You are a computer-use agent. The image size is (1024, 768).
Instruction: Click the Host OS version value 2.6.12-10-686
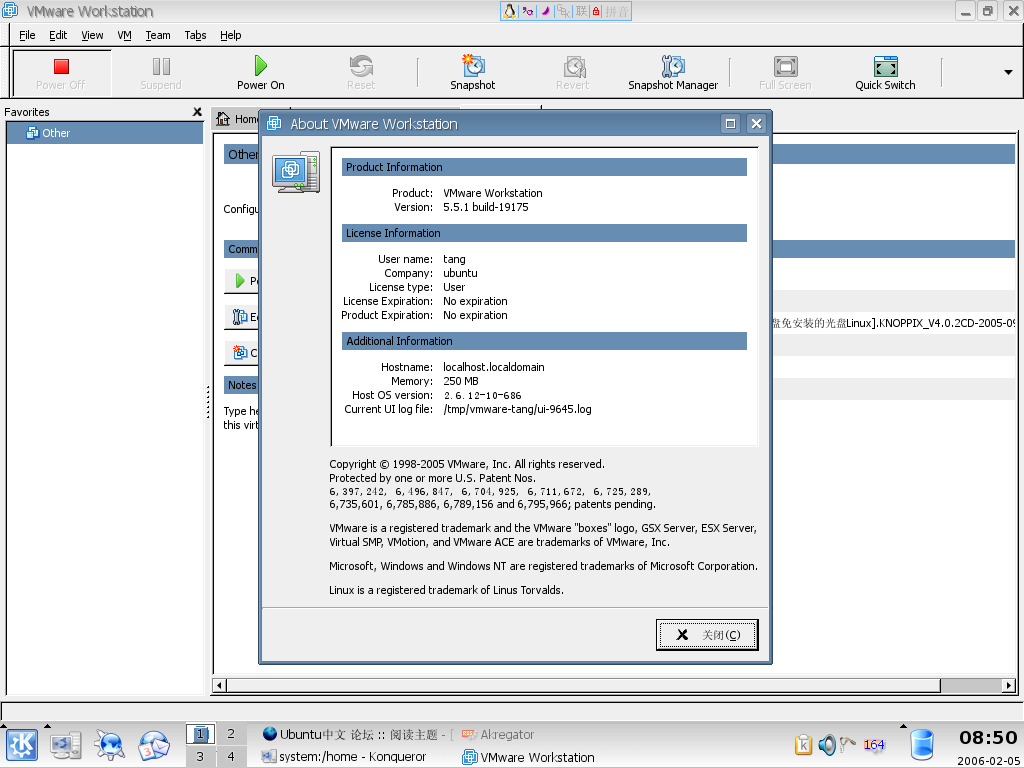(x=483, y=395)
